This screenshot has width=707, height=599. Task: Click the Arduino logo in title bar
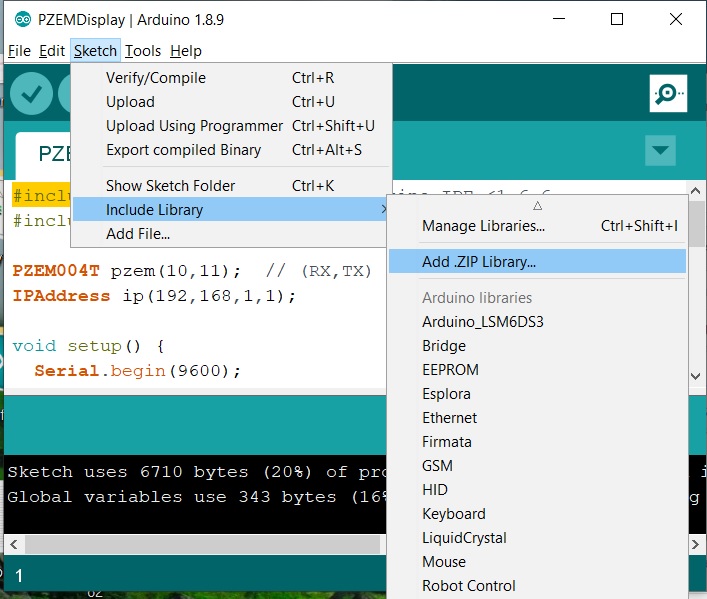23,19
